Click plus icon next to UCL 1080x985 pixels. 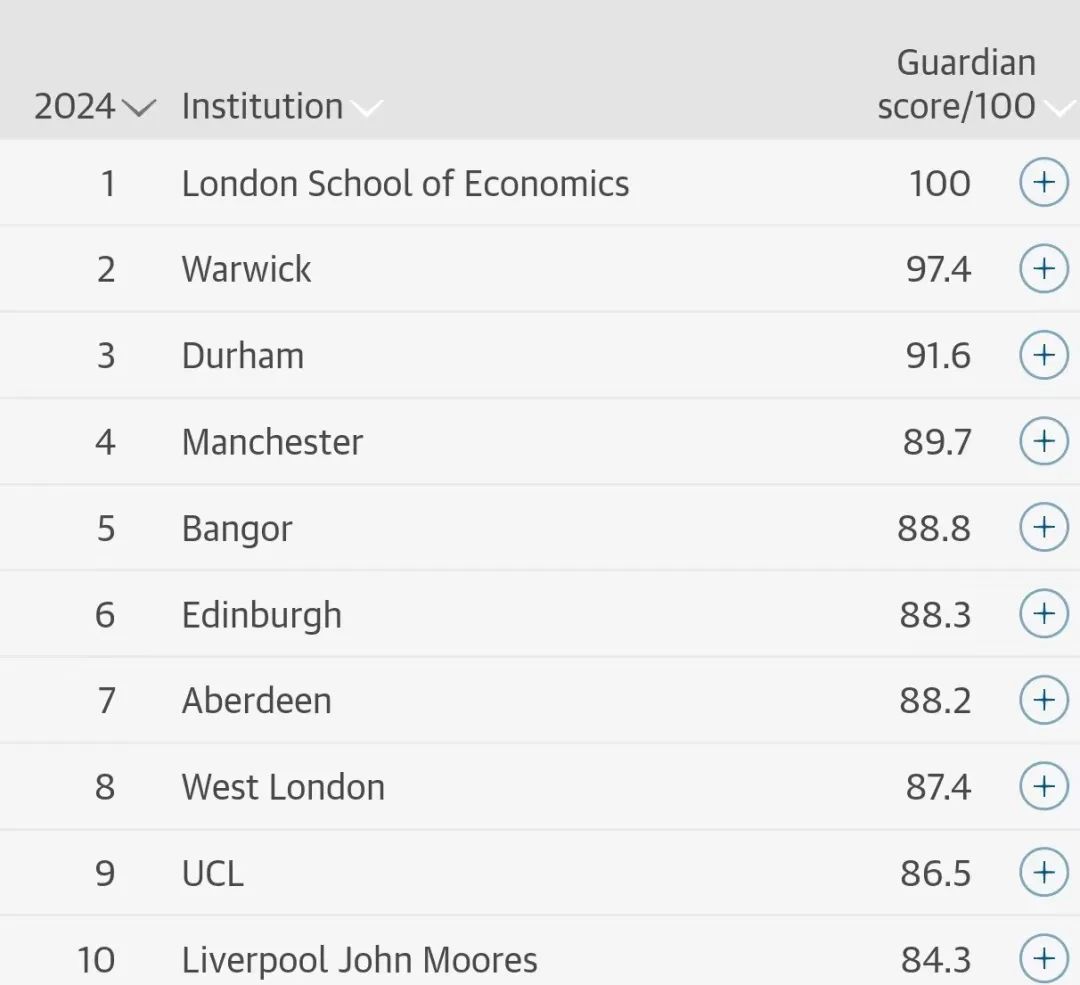coord(1043,872)
